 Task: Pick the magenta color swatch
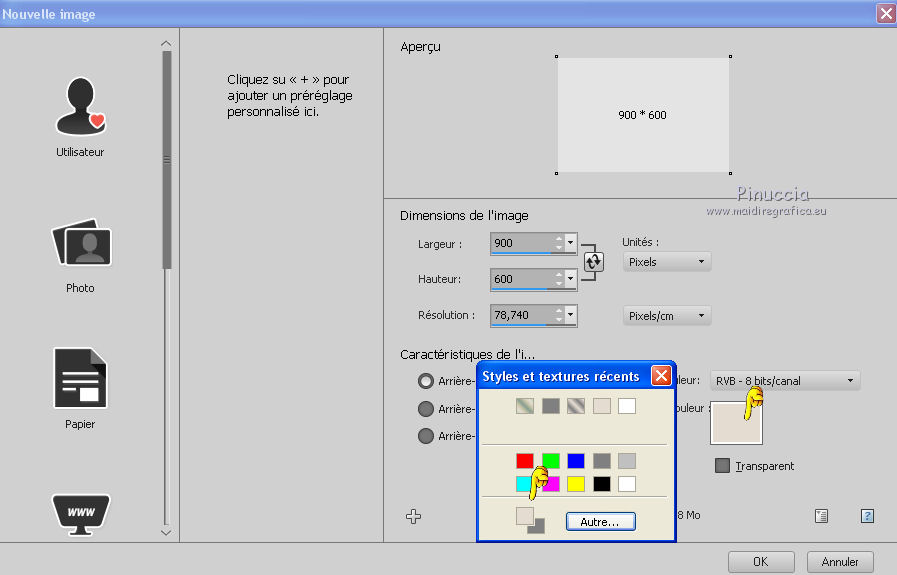pyautogui.click(x=552, y=484)
